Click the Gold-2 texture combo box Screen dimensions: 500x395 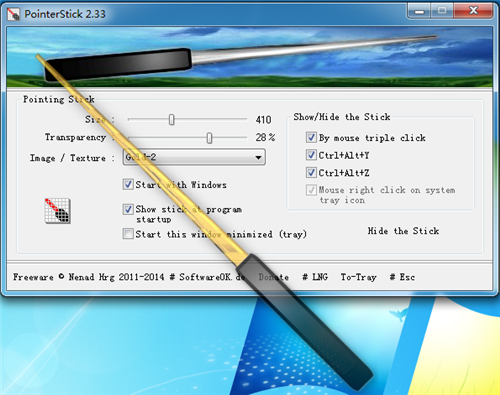(x=194, y=157)
